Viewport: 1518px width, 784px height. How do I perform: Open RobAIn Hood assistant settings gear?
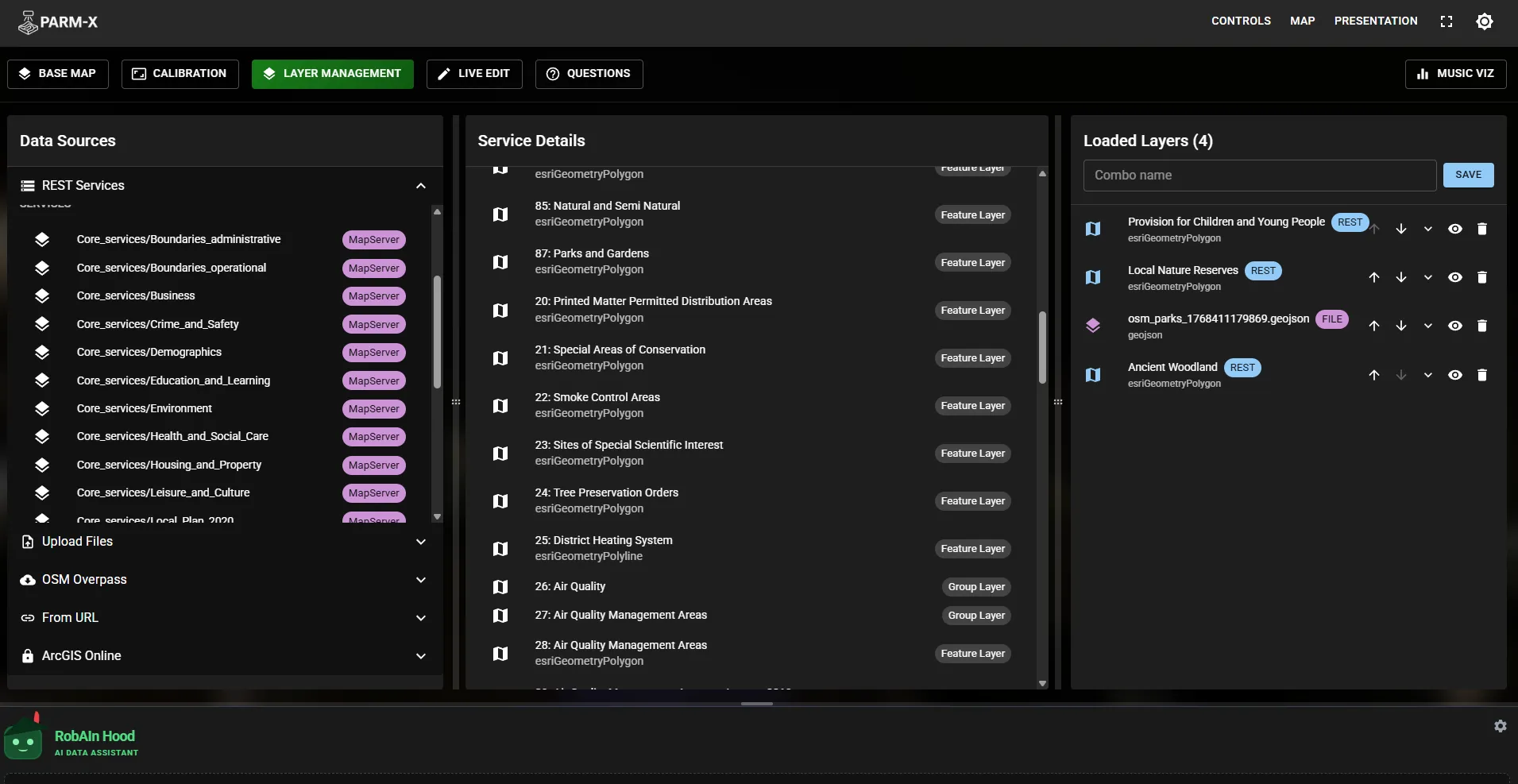(x=1501, y=726)
